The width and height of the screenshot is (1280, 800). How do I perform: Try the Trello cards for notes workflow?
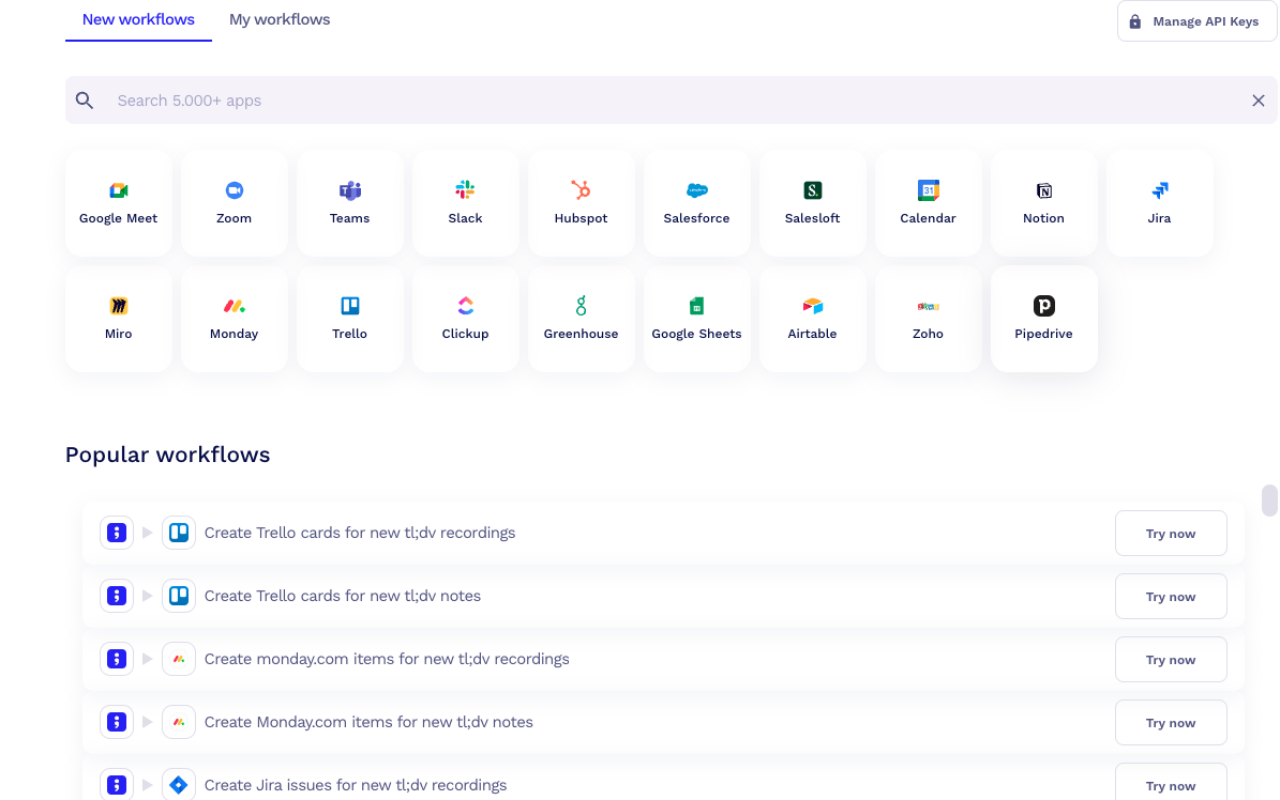[x=1170, y=596]
